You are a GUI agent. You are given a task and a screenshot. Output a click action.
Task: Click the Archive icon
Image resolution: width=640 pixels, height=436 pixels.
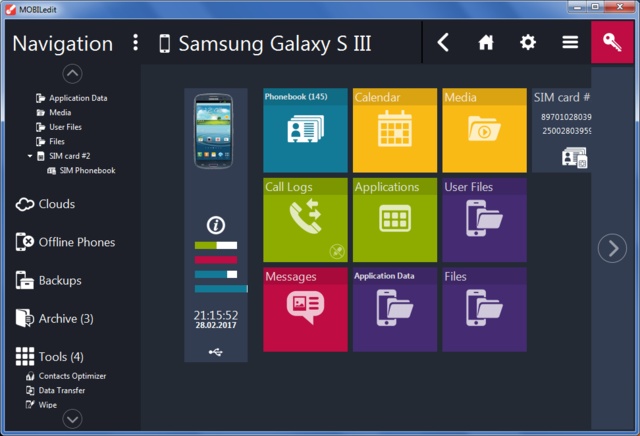coord(24,318)
